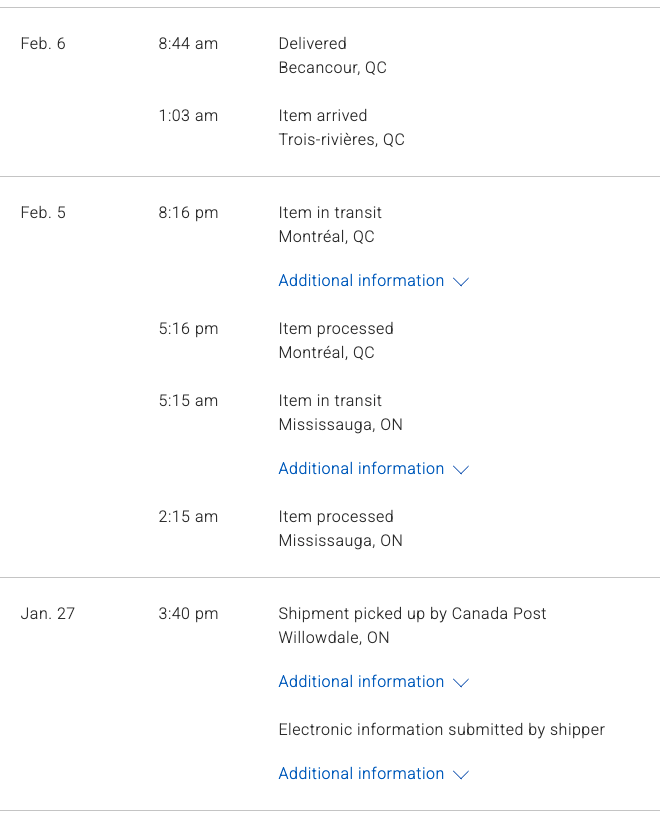The height and width of the screenshot is (814, 660).
Task: Expand Additional information for 8:16 pm event
Action: (361, 281)
